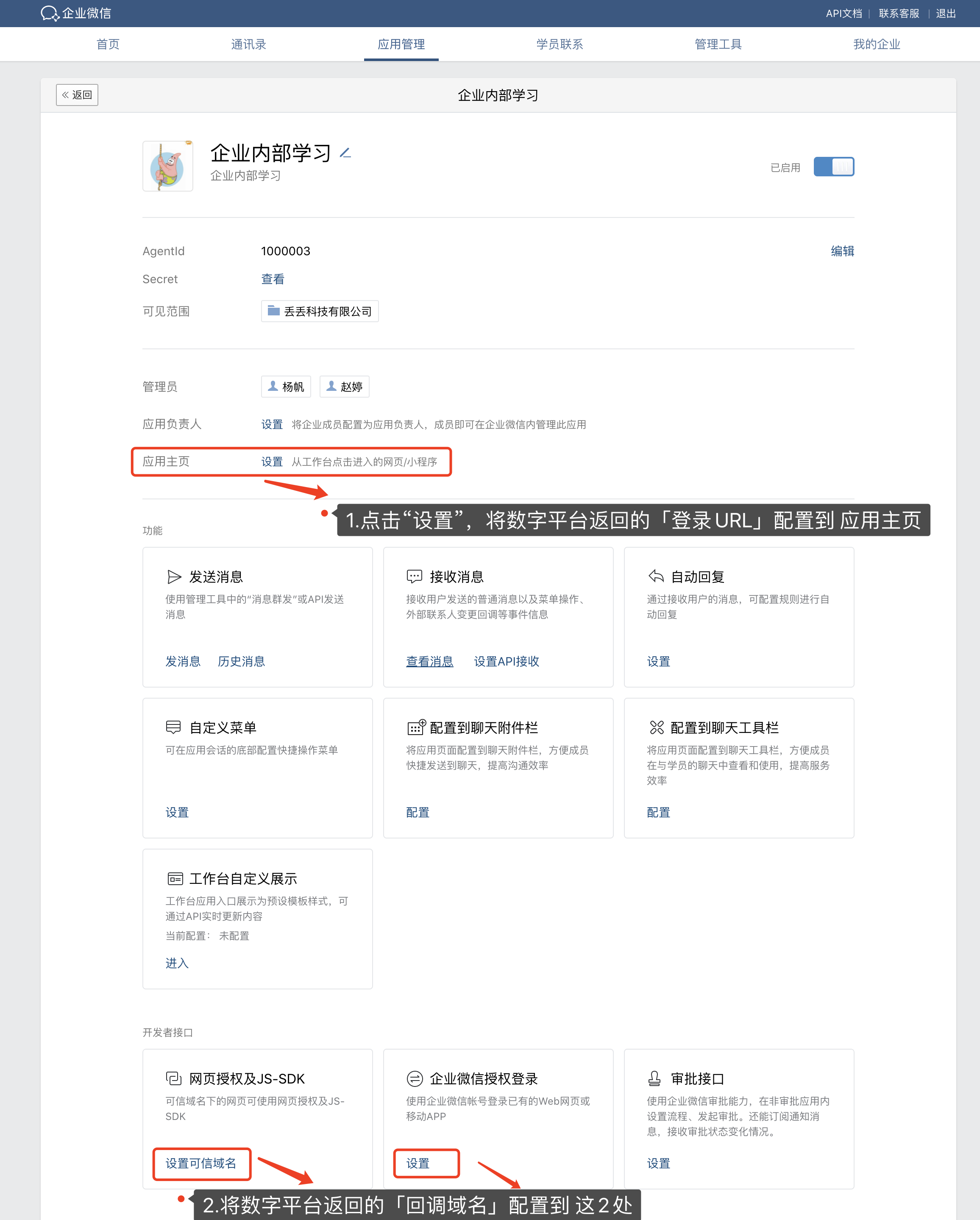This screenshot has height=1220, width=980.
Task: Click 设置 for 应用负责人
Action: 272,424
